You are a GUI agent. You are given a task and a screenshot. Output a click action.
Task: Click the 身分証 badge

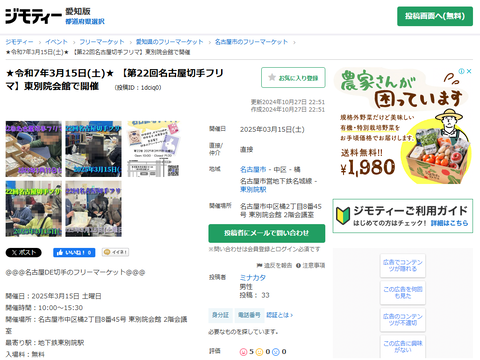tap(220, 315)
